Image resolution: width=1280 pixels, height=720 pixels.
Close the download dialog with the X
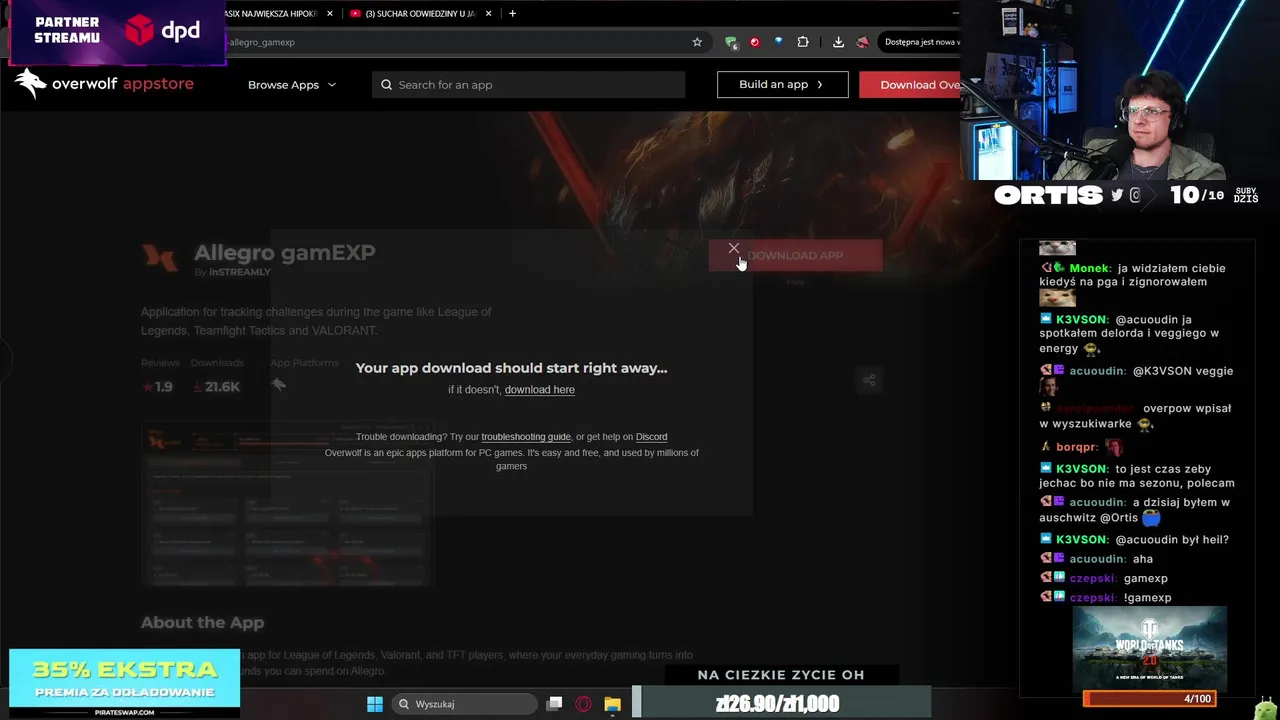click(x=734, y=248)
